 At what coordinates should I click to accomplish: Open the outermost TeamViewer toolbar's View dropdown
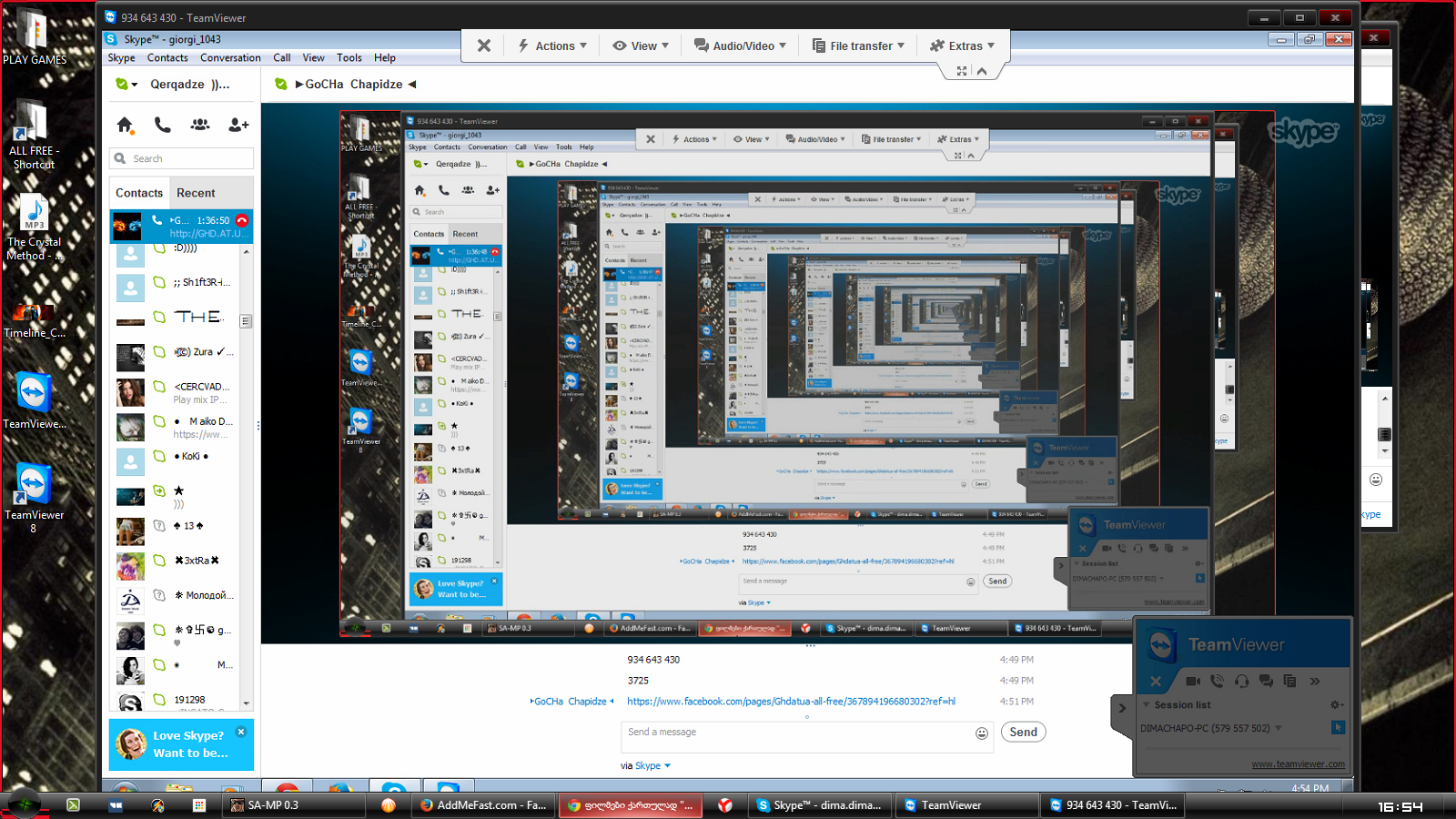click(x=642, y=45)
